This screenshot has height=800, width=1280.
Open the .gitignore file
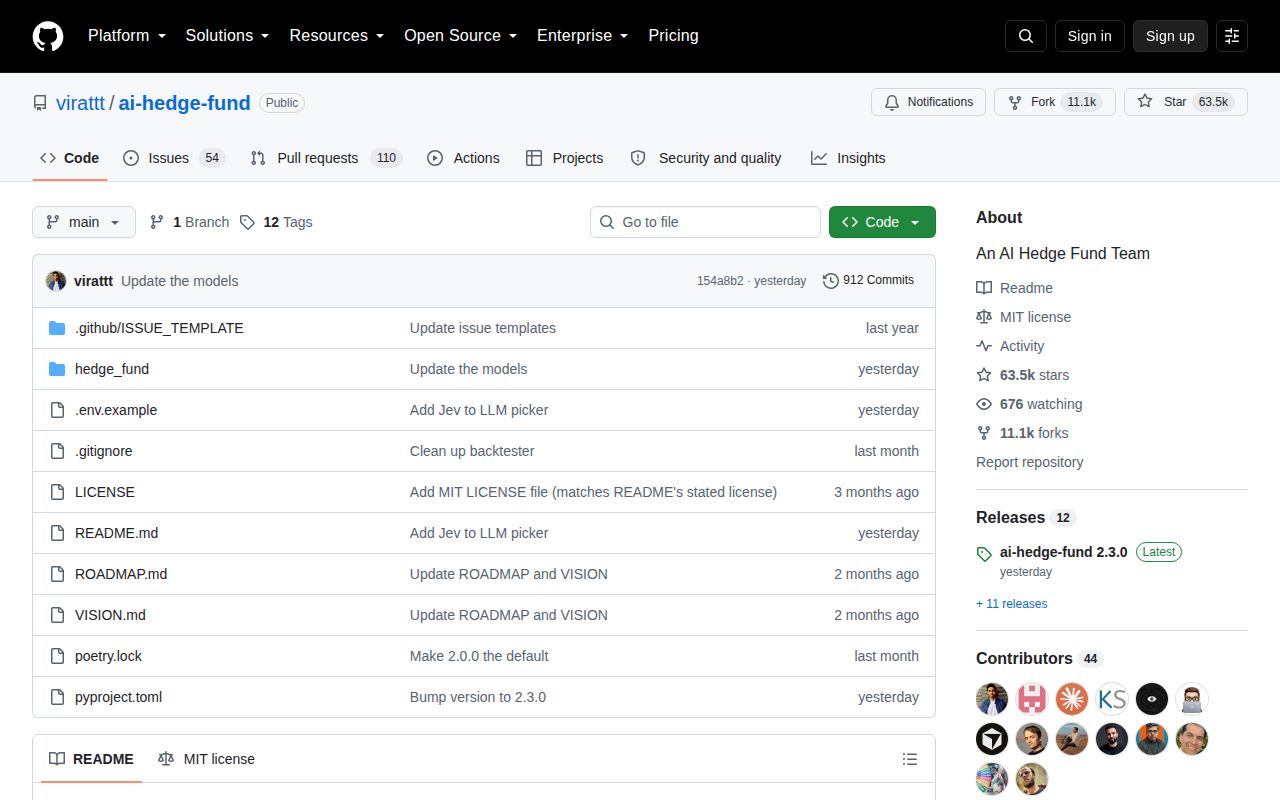point(104,451)
